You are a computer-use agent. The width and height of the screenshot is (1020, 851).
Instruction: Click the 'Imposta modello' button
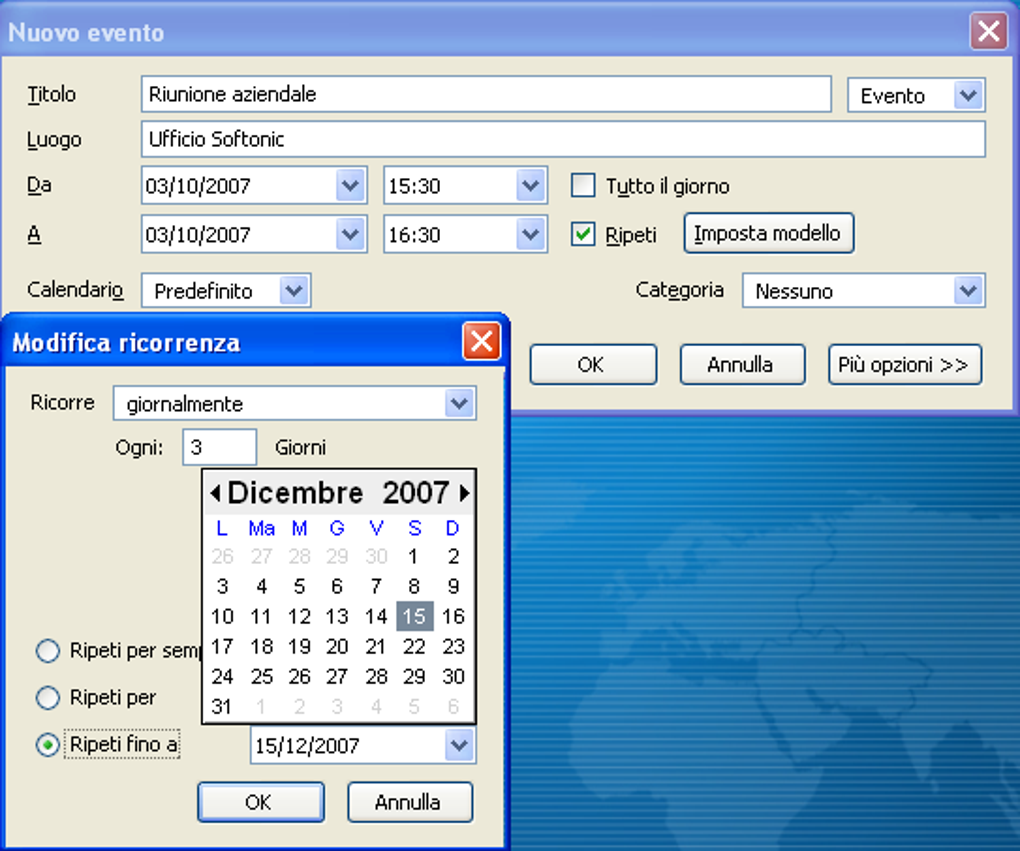point(768,233)
